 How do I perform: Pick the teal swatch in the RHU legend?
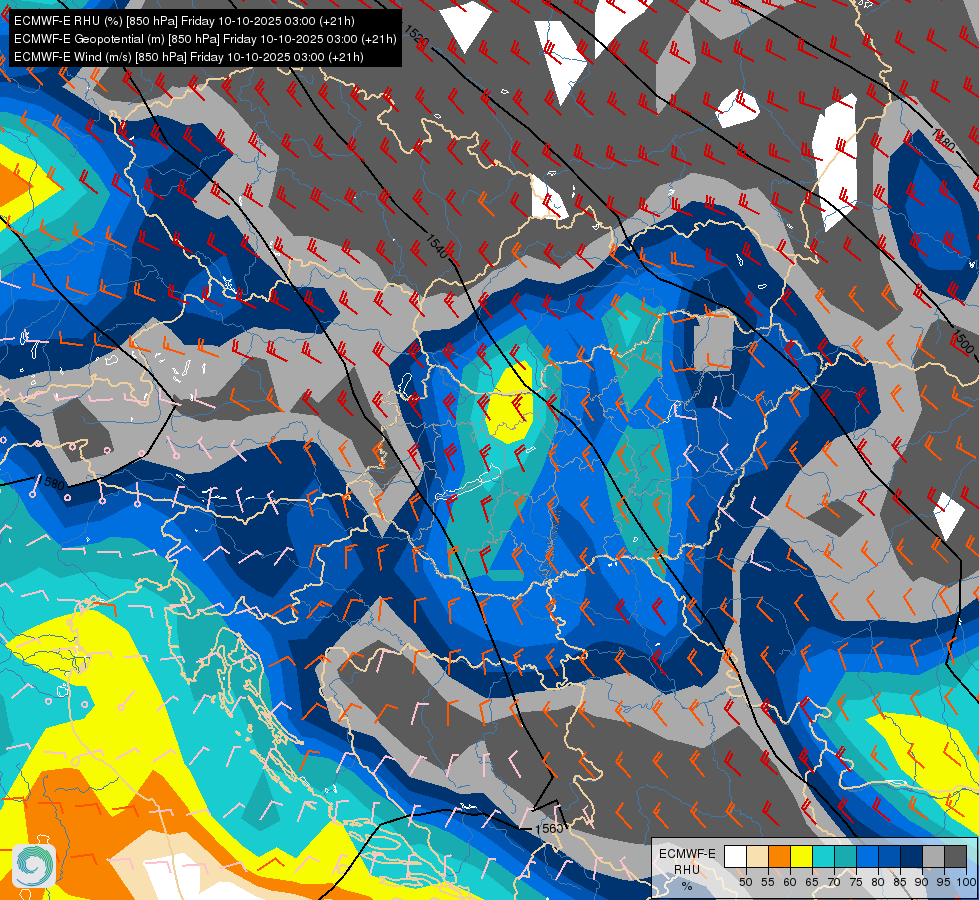click(x=845, y=856)
